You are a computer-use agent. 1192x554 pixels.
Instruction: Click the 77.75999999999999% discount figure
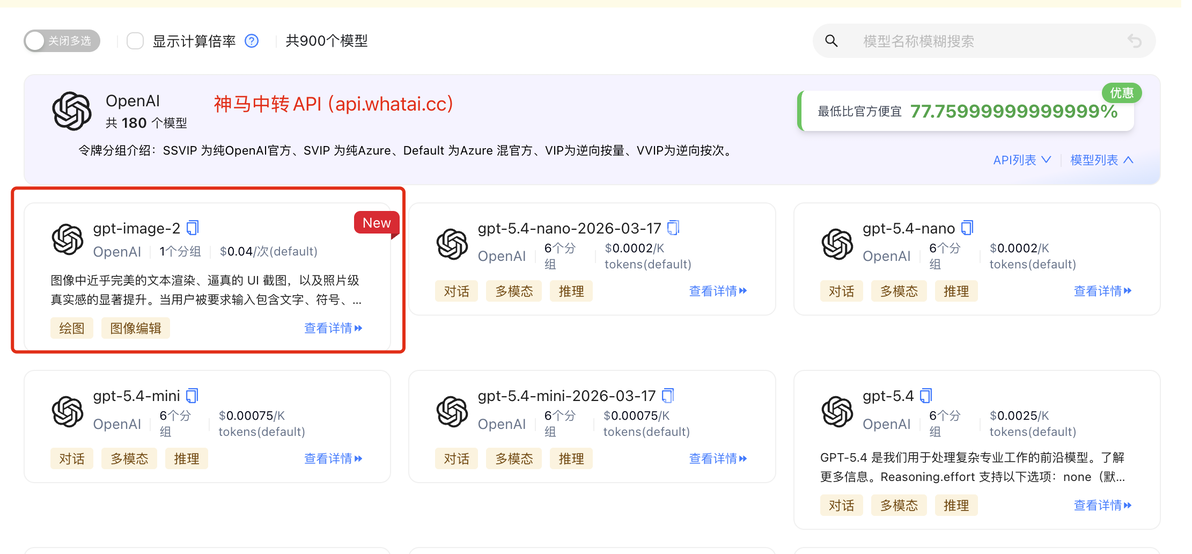pos(1014,112)
